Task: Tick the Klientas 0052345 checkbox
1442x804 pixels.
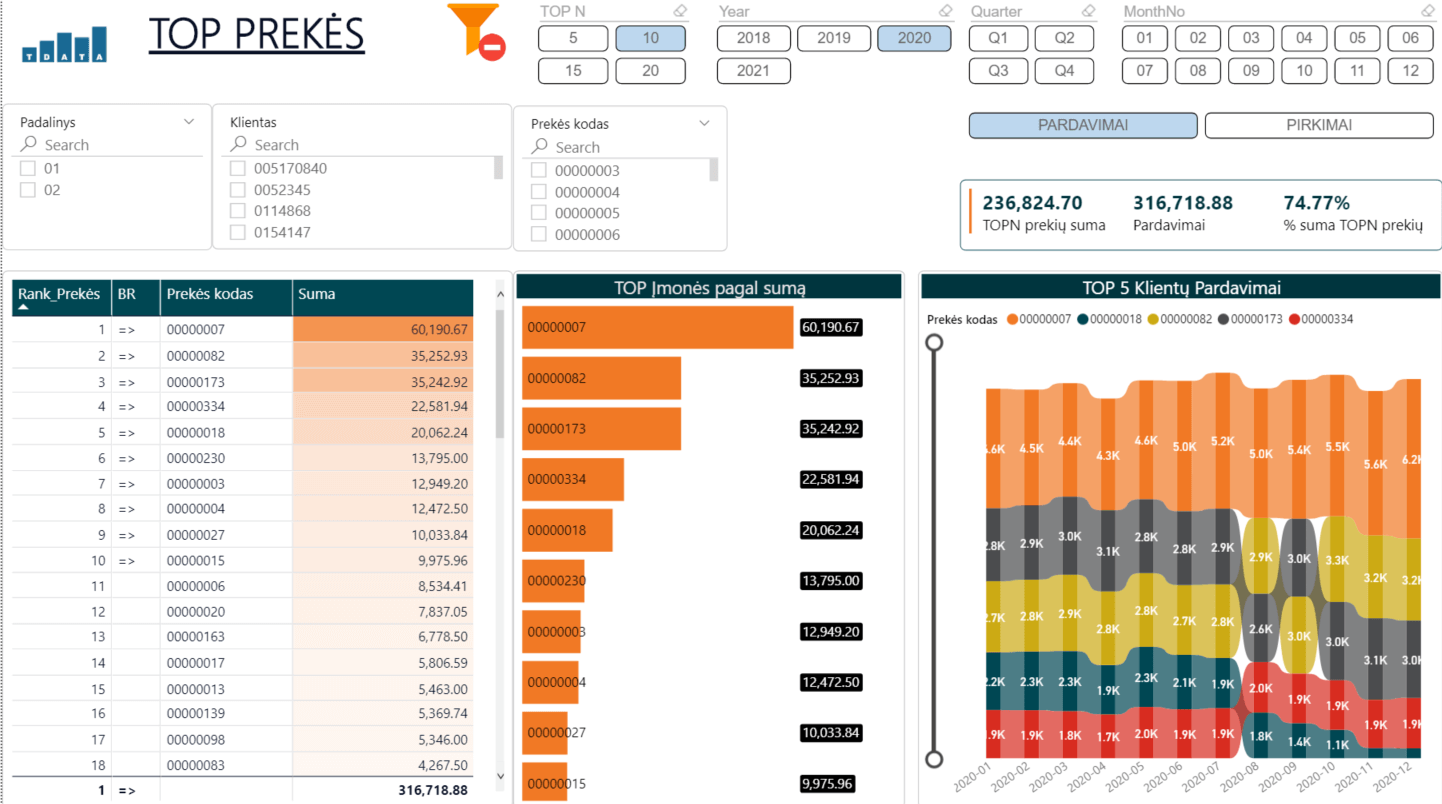Action: pos(238,190)
